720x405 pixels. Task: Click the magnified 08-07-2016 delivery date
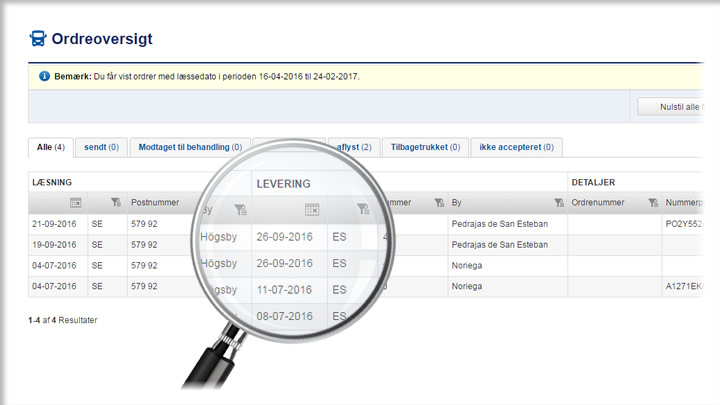284,316
